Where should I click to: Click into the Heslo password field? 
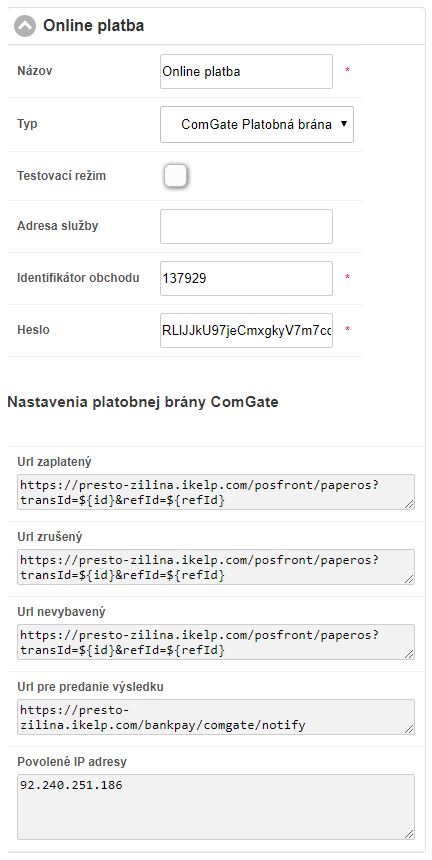tap(246, 330)
